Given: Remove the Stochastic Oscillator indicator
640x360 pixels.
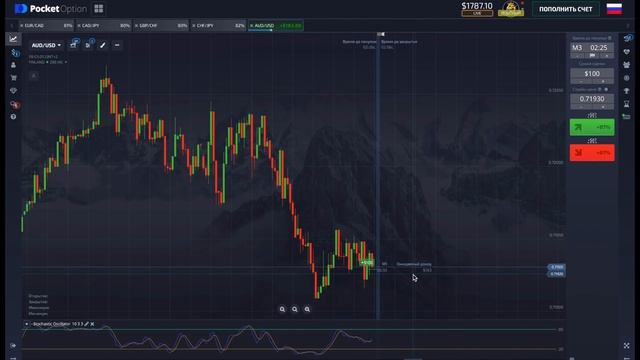Looking at the screenshot, I should 92,324.
